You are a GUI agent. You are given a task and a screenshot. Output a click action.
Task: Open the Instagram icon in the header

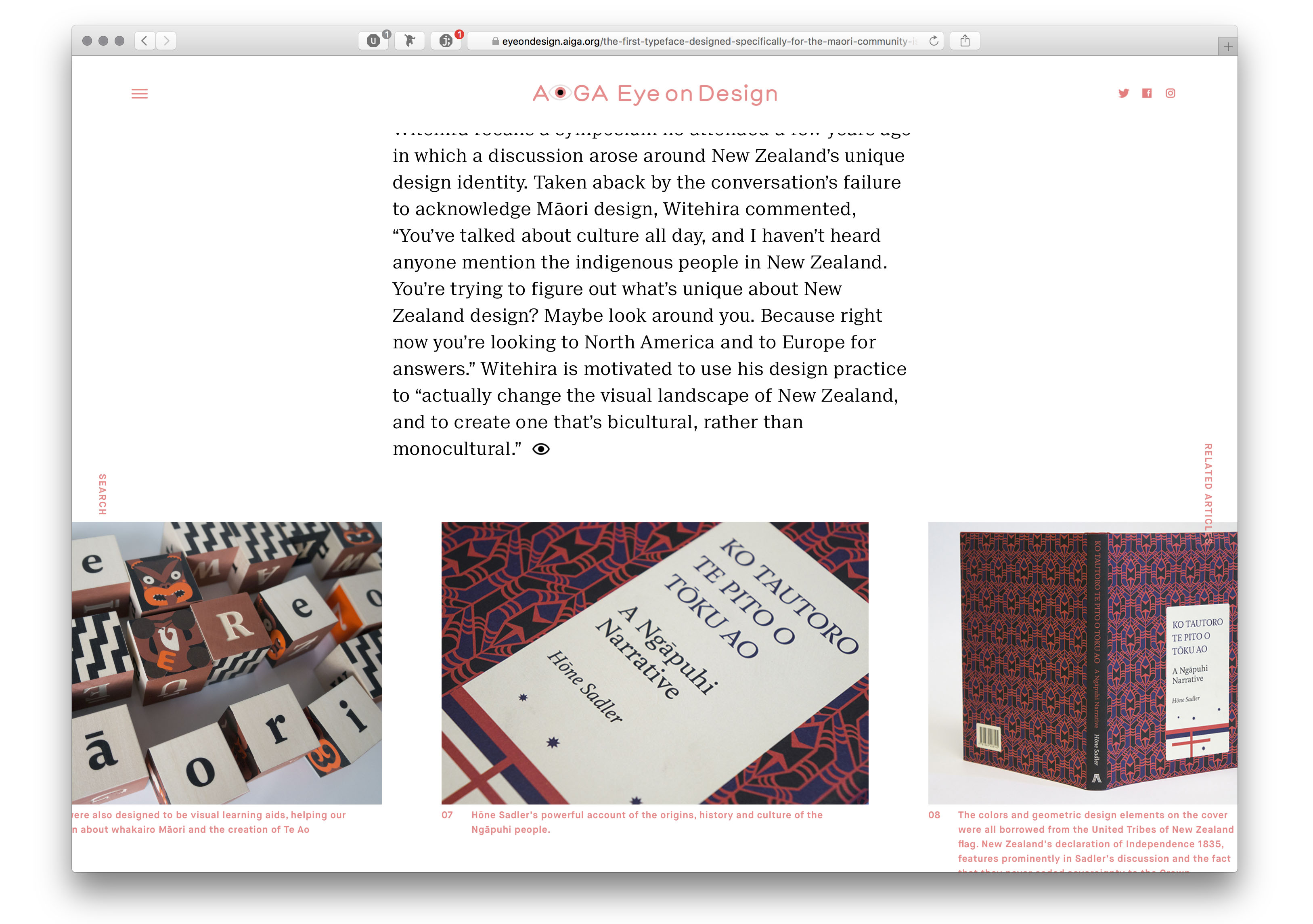point(1170,93)
